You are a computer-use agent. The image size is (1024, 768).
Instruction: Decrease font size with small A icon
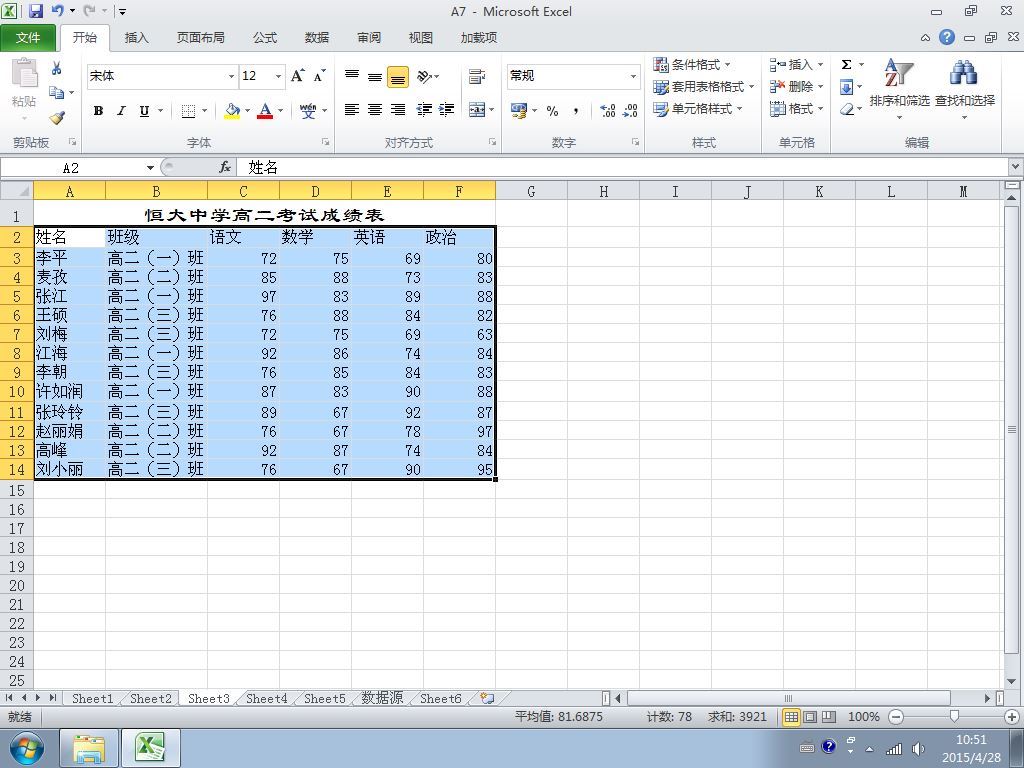(319, 76)
